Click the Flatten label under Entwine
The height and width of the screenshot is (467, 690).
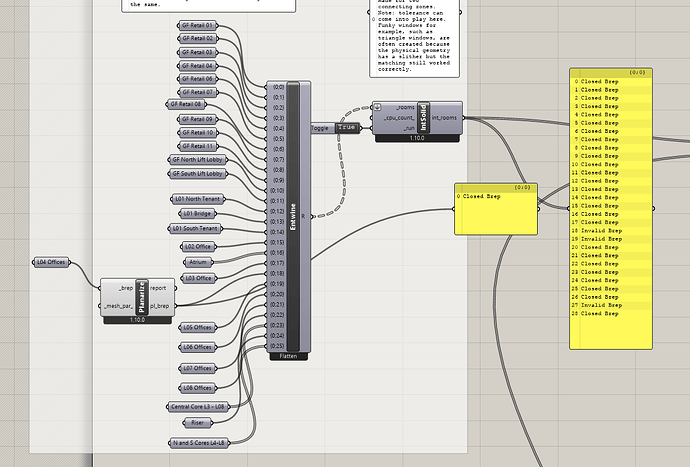[x=288, y=356]
